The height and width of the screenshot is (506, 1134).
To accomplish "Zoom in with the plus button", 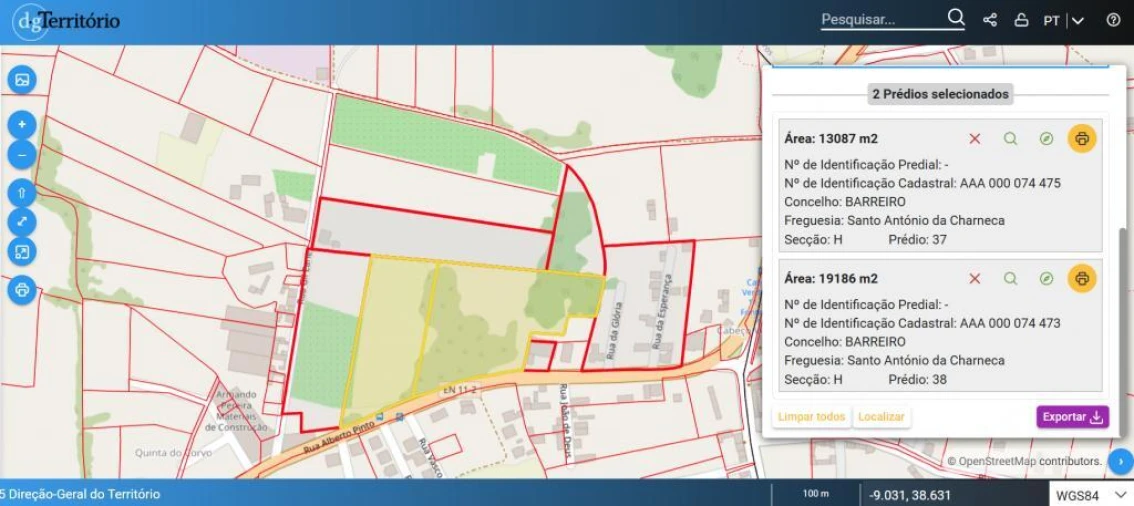I will pyautogui.click(x=22, y=124).
